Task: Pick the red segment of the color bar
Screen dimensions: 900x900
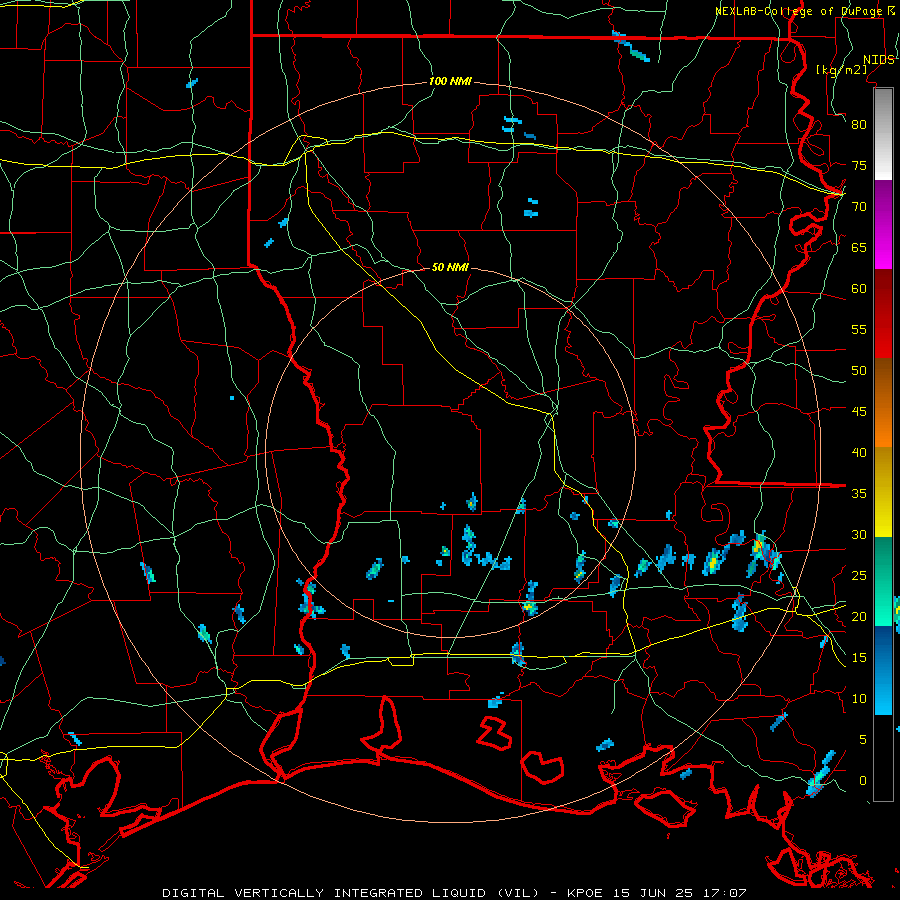Action: (x=883, y=314)
